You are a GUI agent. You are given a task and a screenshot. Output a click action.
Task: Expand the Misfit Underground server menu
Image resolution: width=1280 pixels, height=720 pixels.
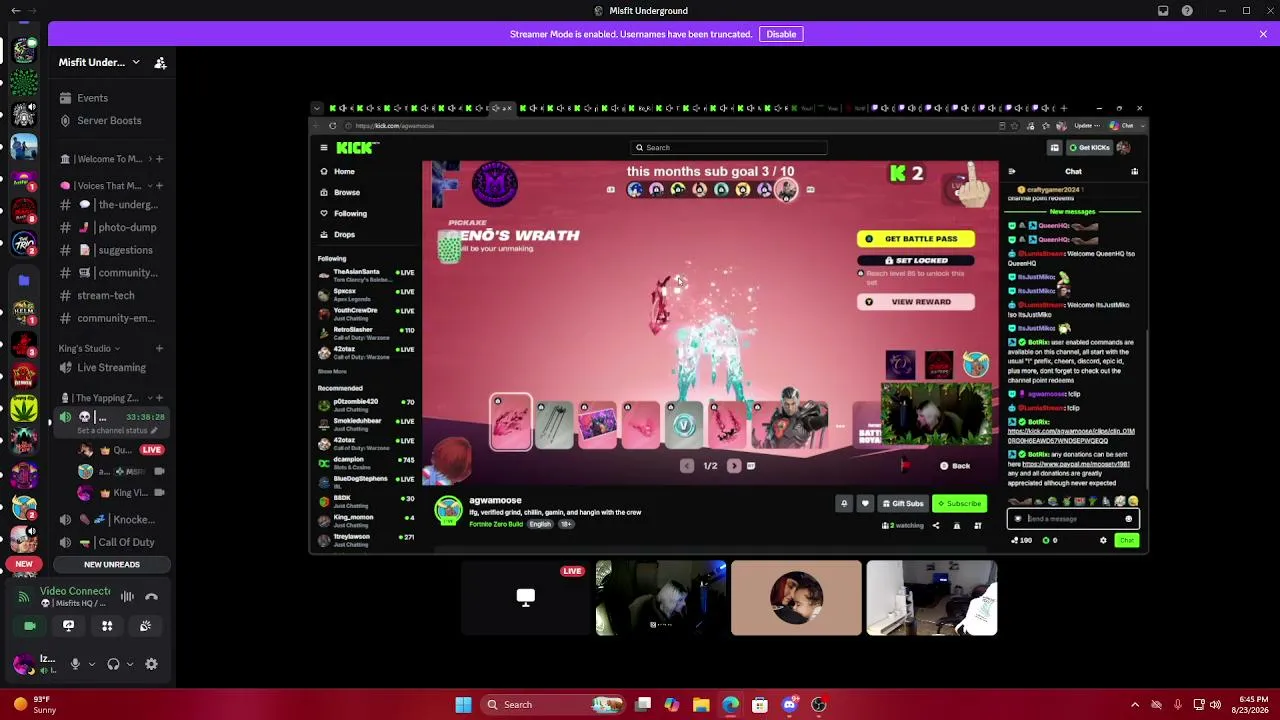coord(99,63)
